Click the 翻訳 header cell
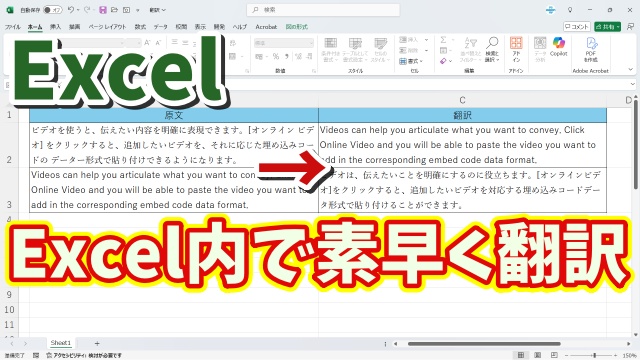 point(462,115)
